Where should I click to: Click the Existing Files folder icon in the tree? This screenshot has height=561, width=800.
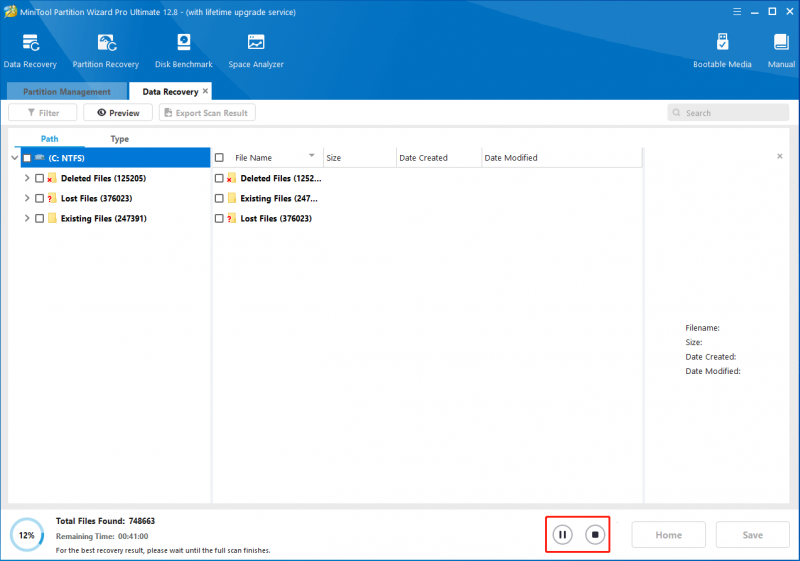tap(52, 218)
